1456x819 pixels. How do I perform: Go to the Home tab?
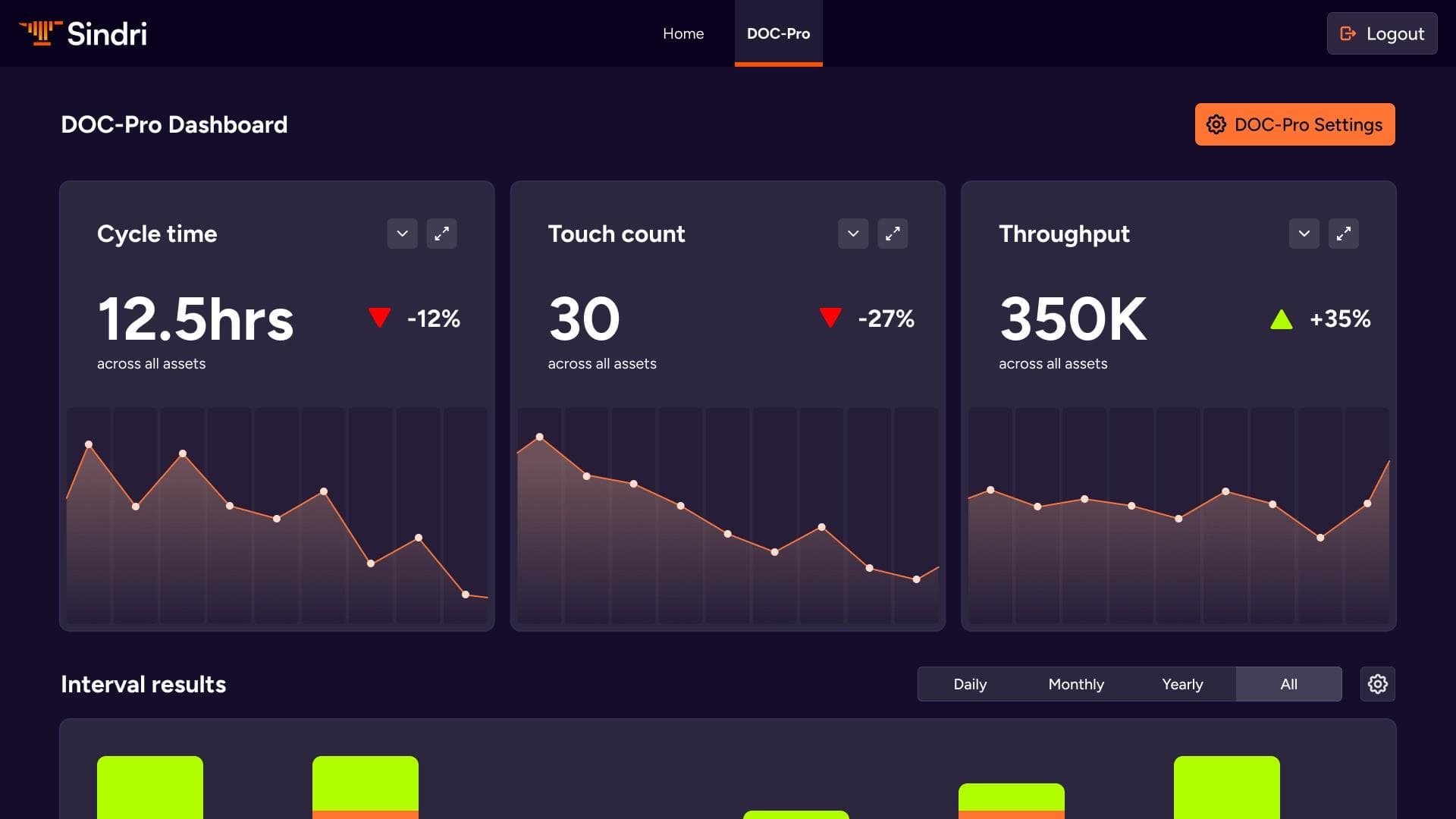pyautogui.click(x=683, y=33)
